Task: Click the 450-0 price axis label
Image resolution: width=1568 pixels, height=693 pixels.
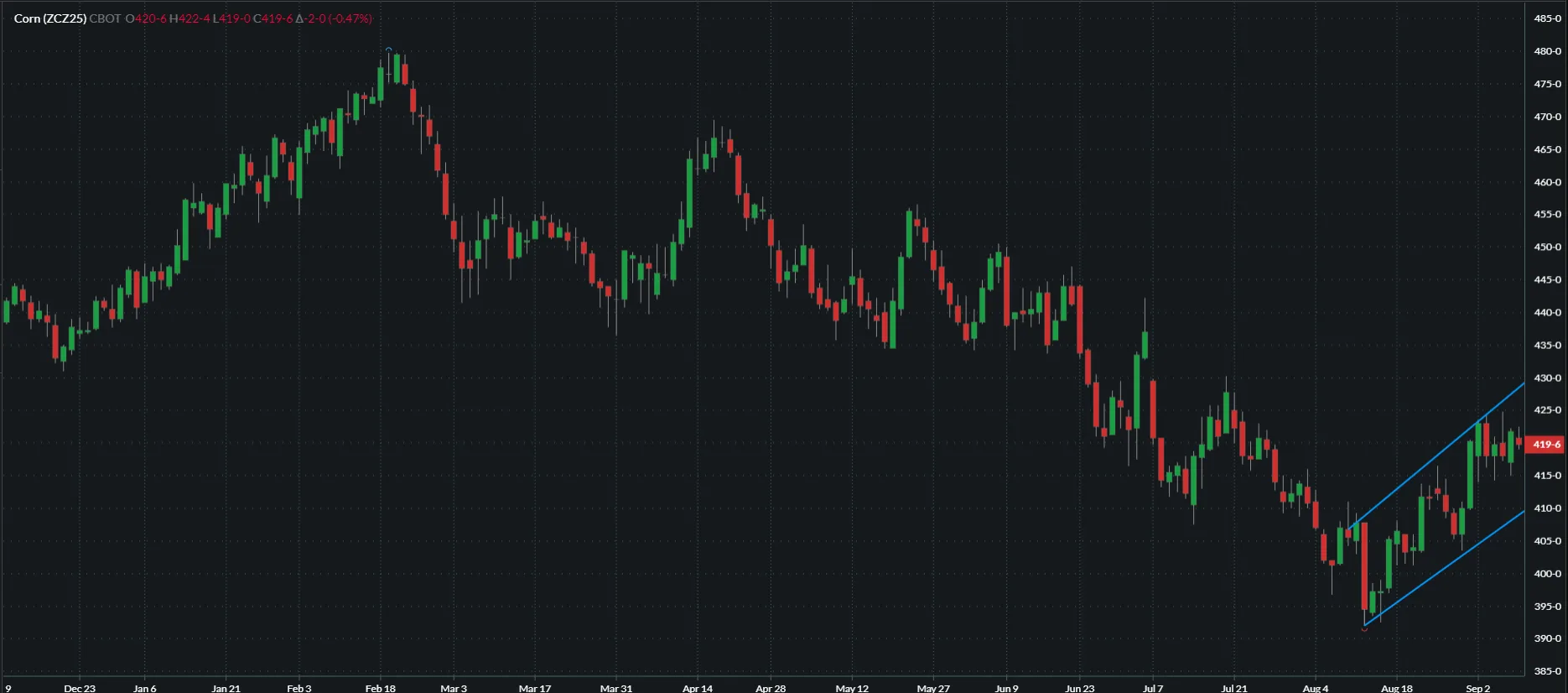Action: [1547, 247]
